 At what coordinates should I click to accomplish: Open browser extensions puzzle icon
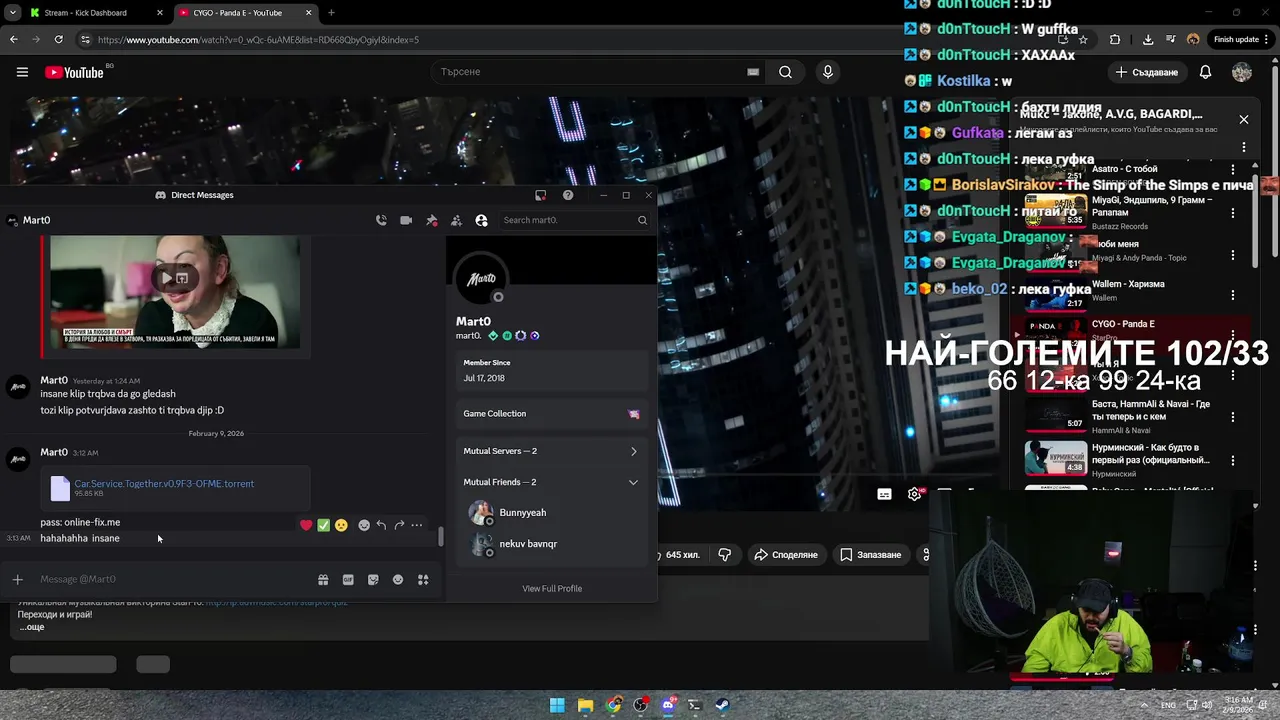[x=1115, y=40]
